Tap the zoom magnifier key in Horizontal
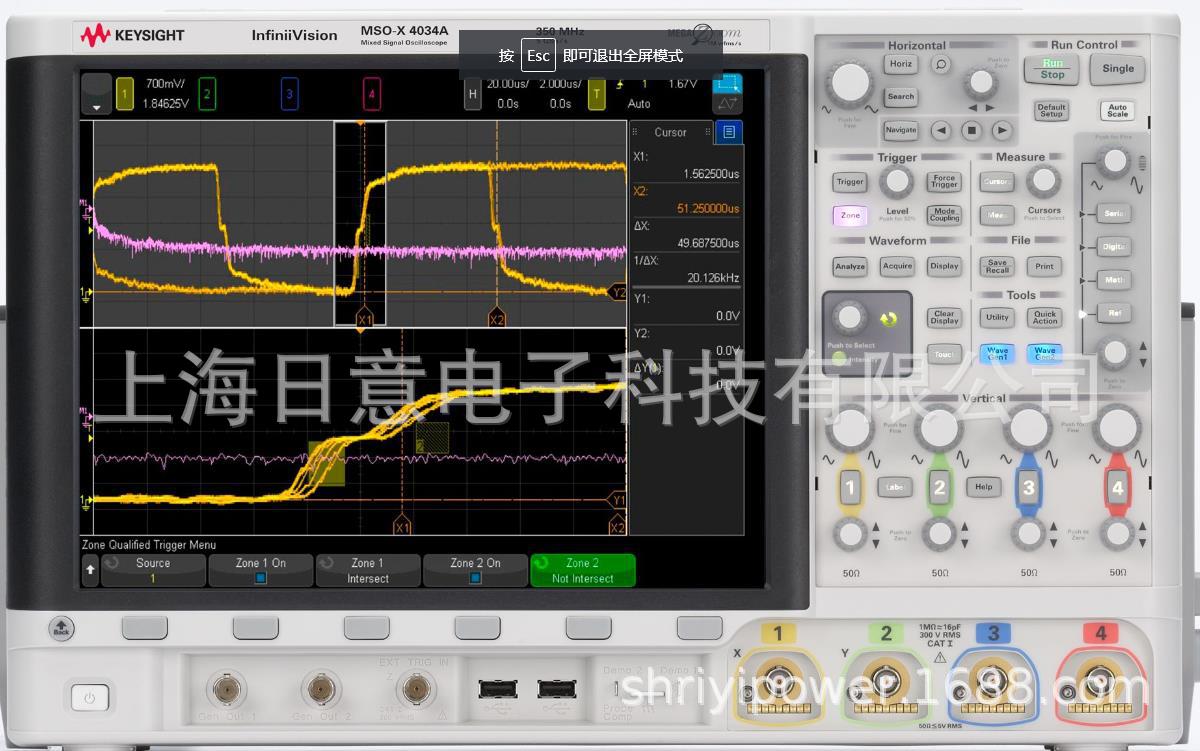The width and height of the screenshot is (1200, 751). tap(940, 64)
